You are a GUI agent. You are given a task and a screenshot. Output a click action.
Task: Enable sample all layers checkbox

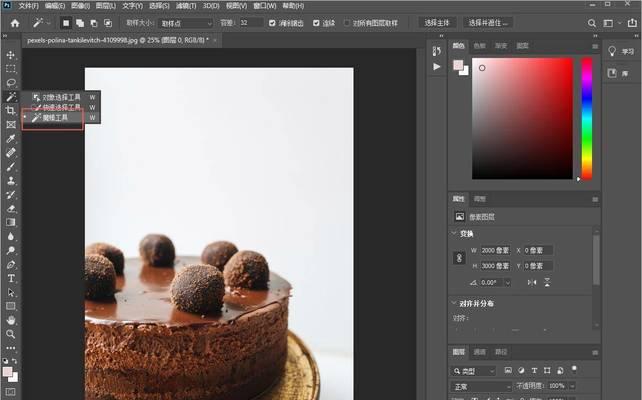coord(347,23)
